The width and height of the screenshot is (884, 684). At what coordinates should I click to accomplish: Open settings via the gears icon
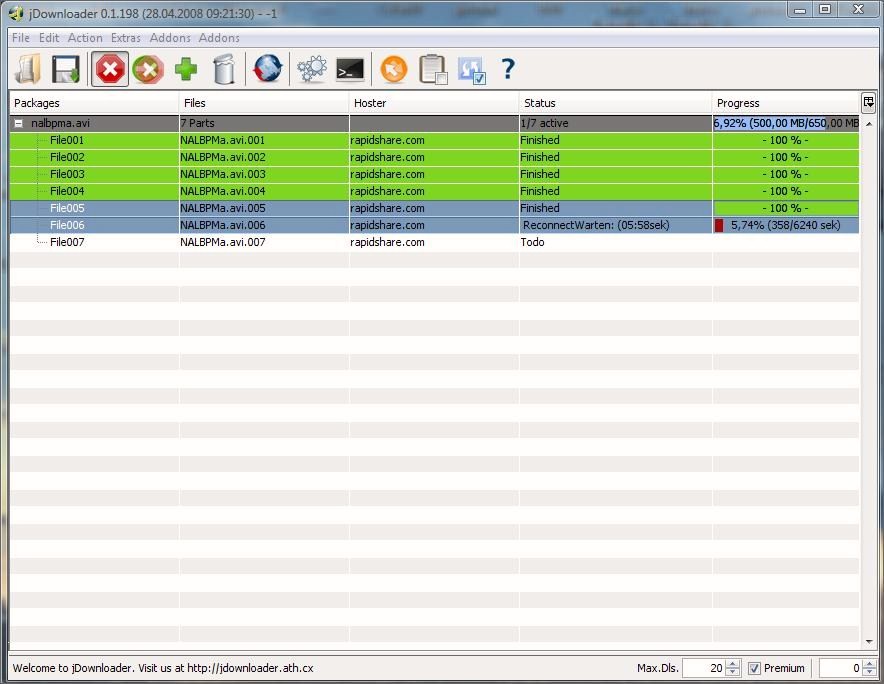tap(311, 69)
